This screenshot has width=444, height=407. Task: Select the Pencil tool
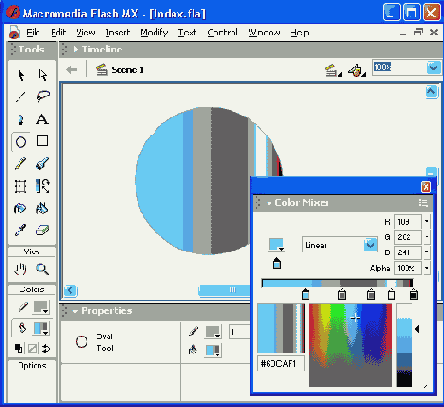[x=21, y=164]
